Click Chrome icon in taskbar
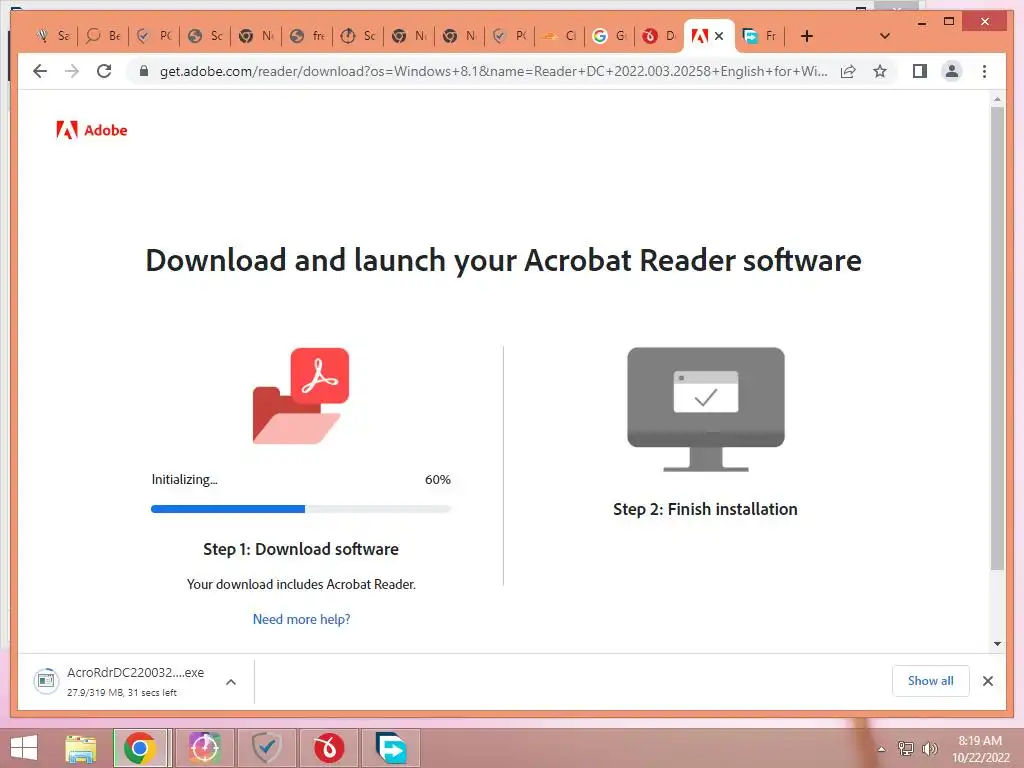The height and width of the screenshot is (768, 1024). 140,748
